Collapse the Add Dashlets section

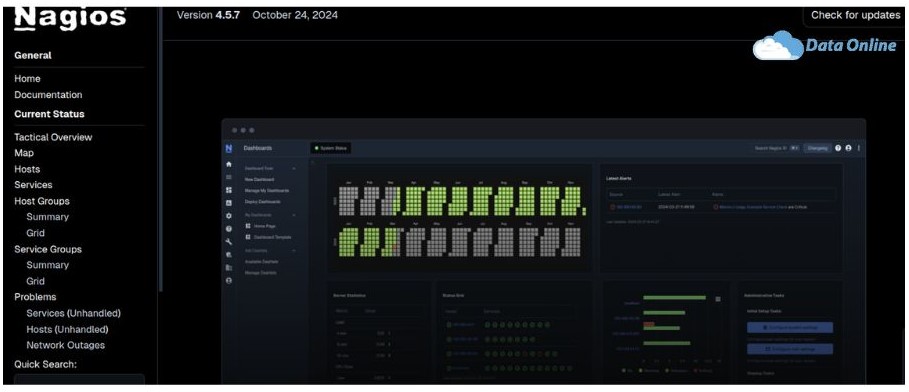tap(294, 251)
